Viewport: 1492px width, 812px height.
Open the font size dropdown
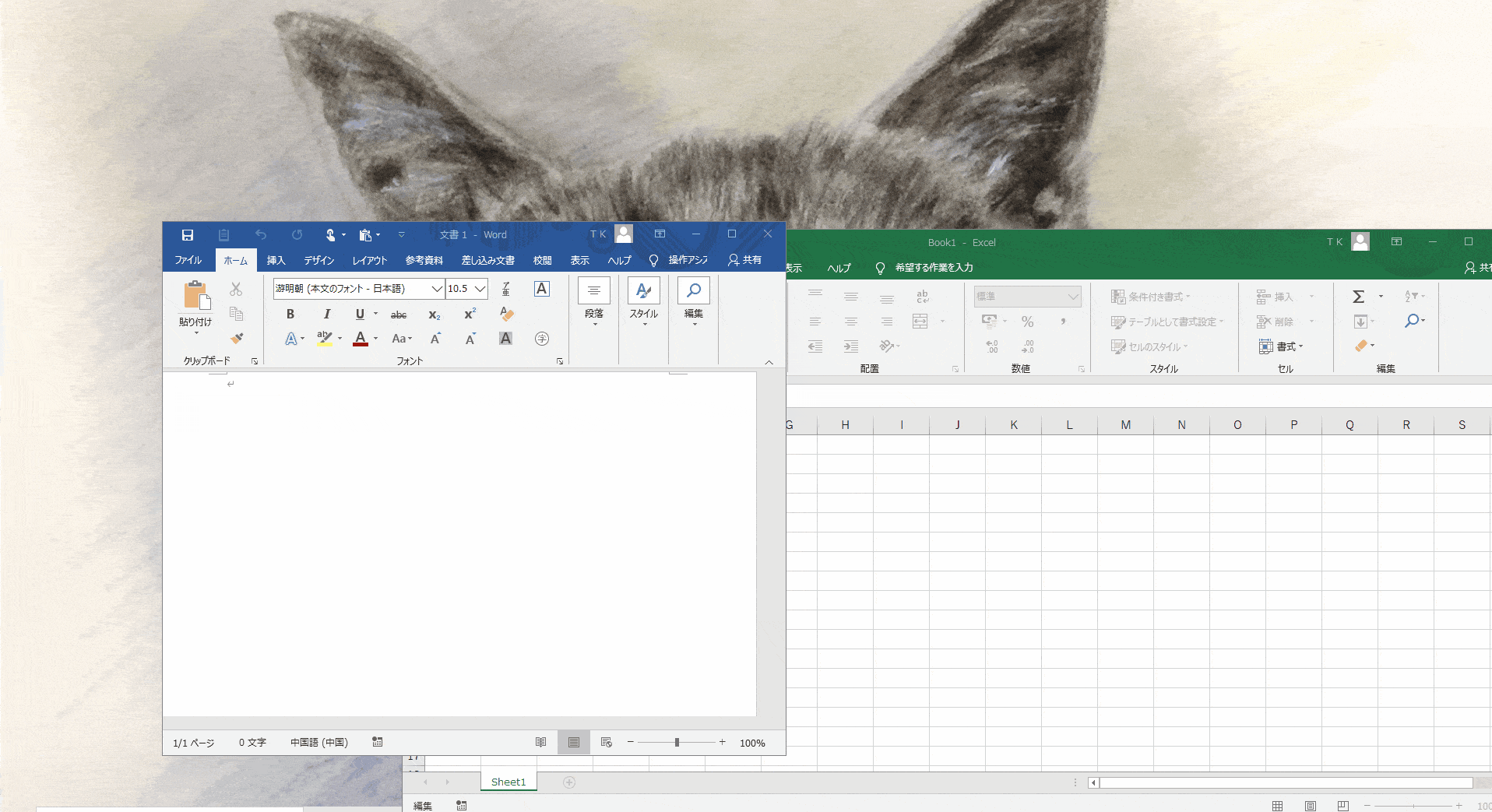(480, 289)
